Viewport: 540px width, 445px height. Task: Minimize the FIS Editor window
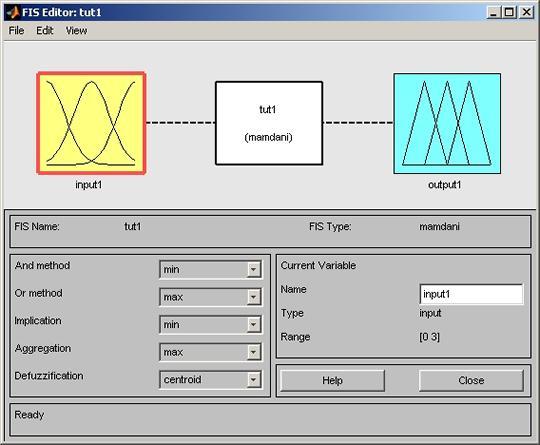click(494, 12)
